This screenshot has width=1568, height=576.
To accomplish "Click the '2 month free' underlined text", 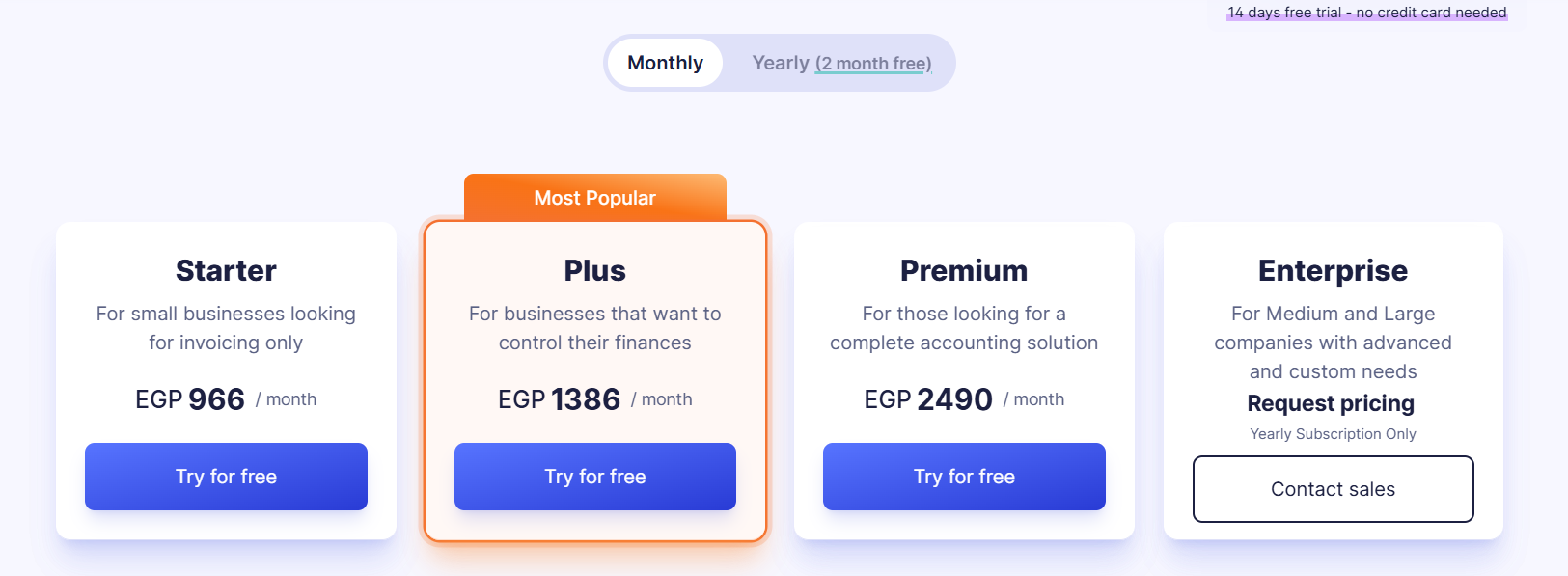I will (873, 64).
